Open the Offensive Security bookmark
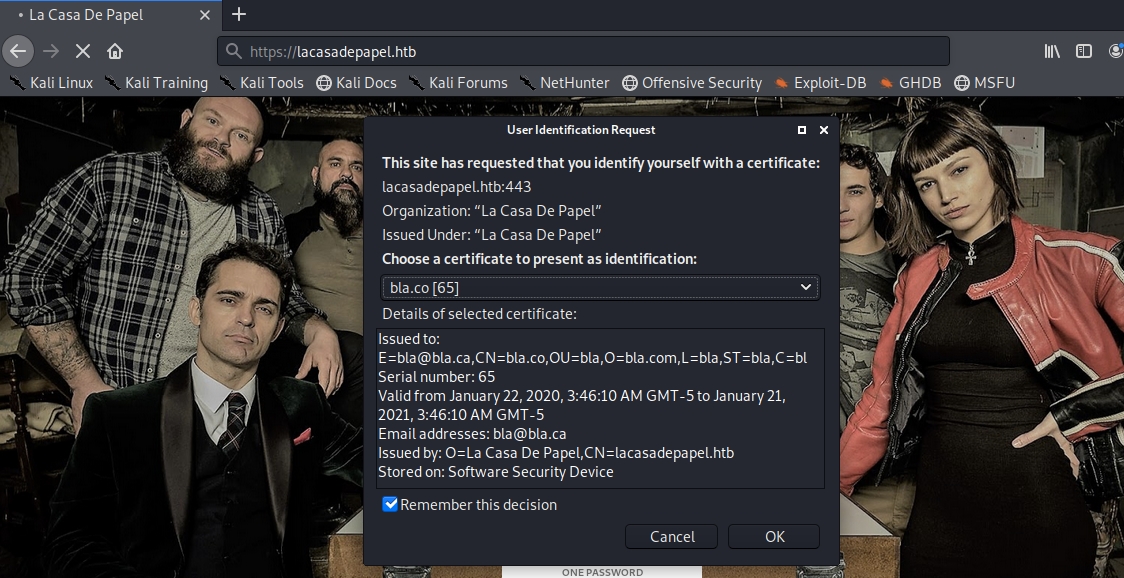The width and height of the screenshot is (1124, 578). (691, 83)
